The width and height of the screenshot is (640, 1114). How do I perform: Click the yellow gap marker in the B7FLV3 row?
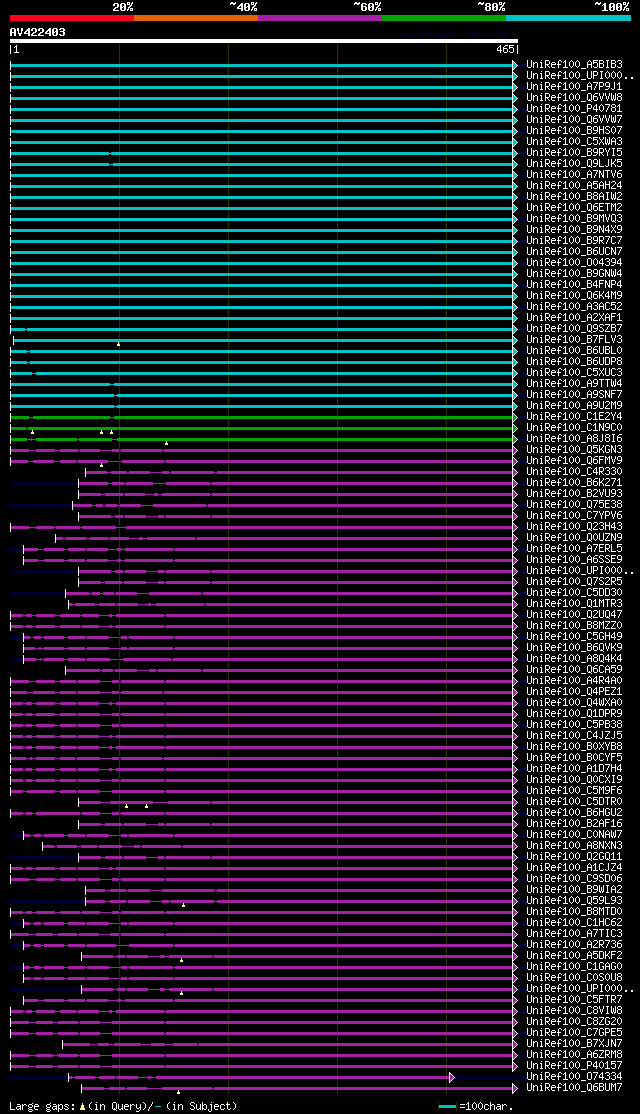[119, 344]
